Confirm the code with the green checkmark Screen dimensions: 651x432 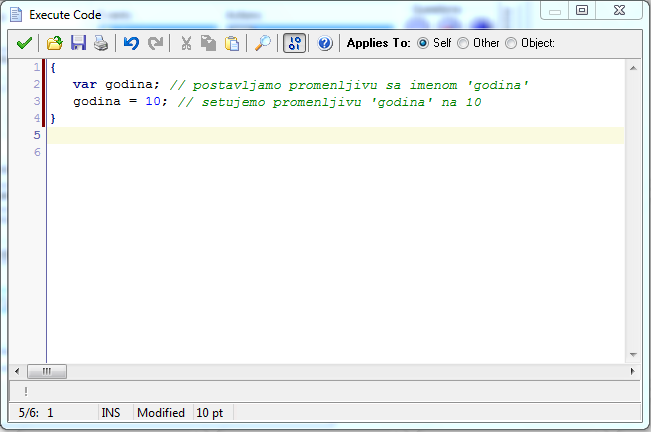(x=24, y=43)
